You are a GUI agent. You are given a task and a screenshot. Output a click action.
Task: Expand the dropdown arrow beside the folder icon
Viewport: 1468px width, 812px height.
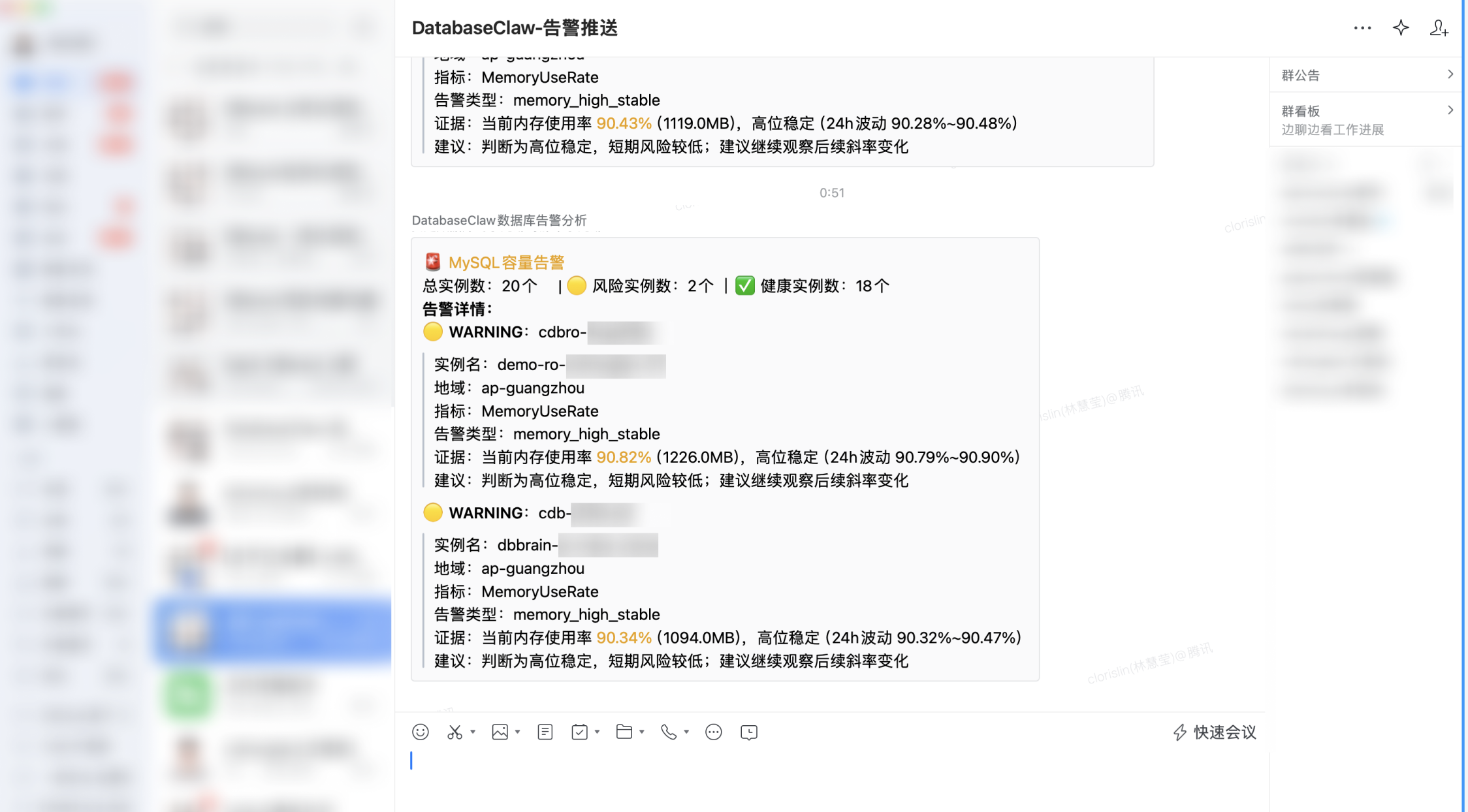642,732
